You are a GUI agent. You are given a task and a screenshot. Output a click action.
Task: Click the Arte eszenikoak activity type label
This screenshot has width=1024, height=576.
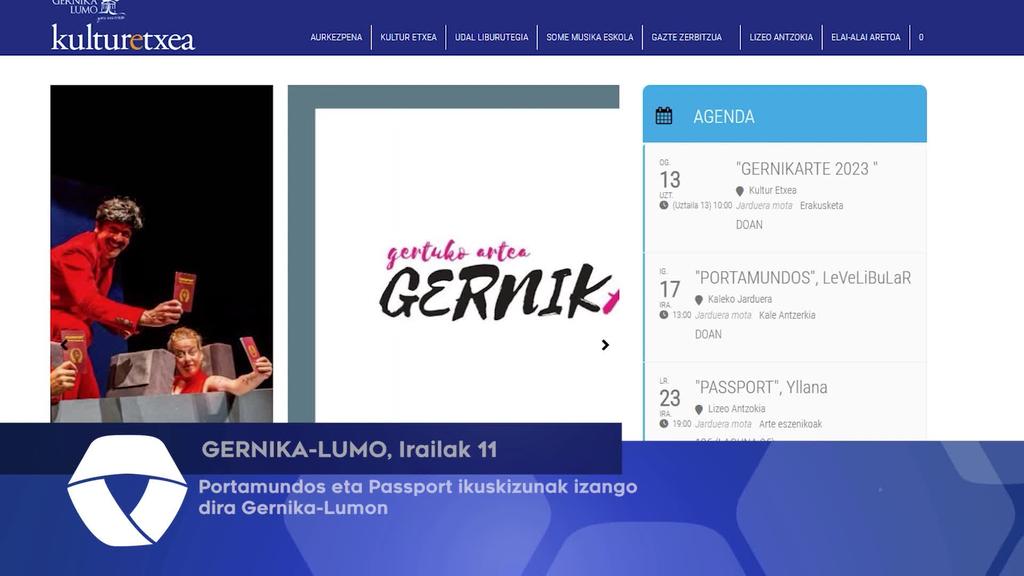790,424
